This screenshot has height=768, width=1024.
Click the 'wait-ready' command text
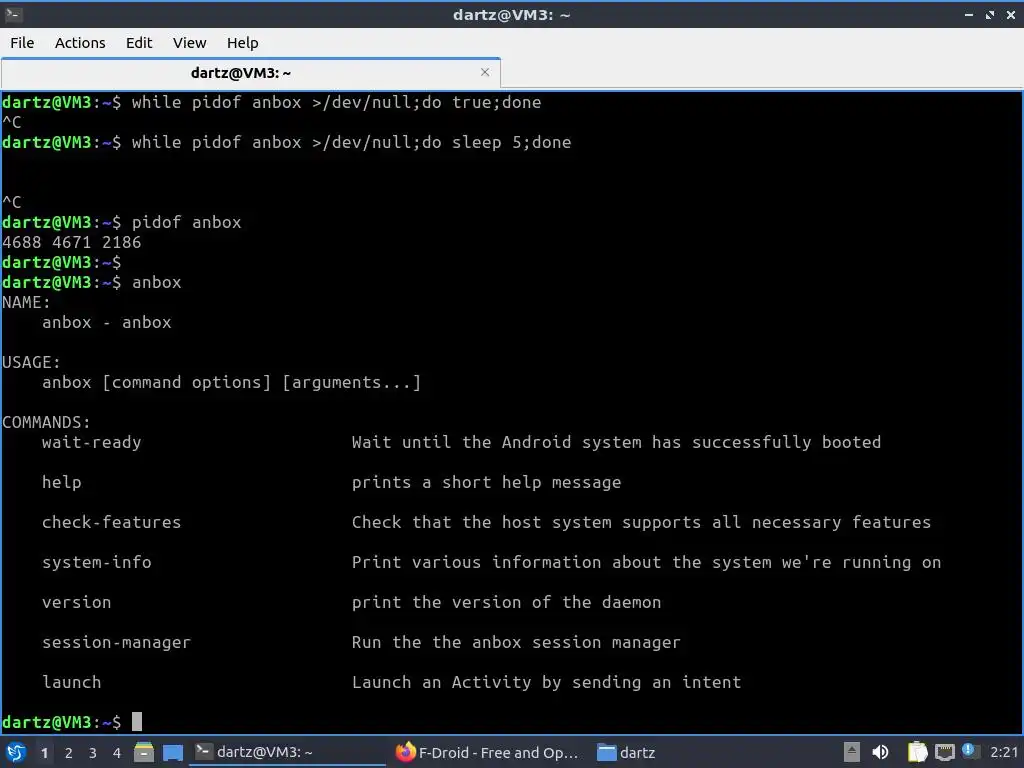pos(91,442)
